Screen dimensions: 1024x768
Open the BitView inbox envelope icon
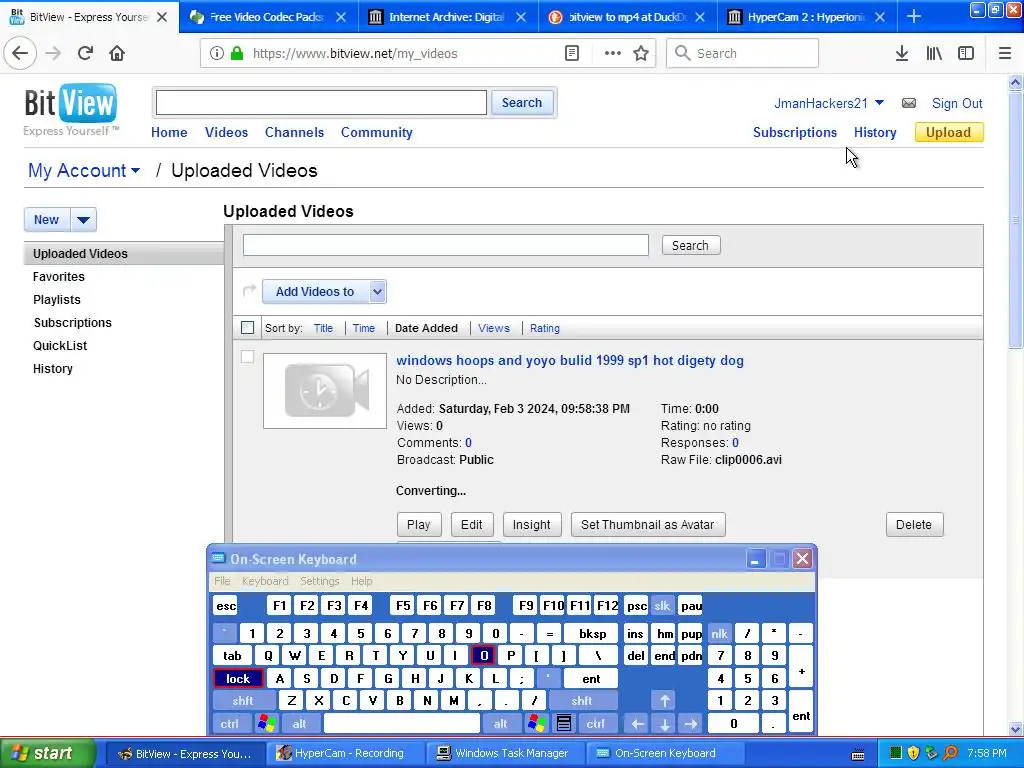[908, 103]
